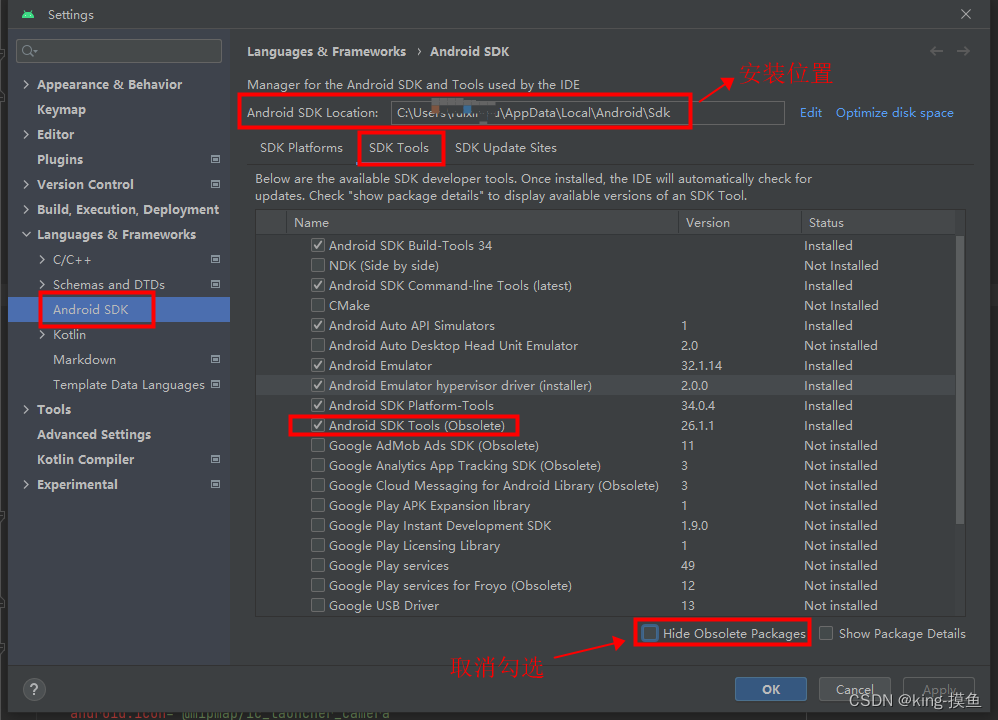Click the project-level icon beside Plugins
998x720 pixels.
tap(216, 159)
